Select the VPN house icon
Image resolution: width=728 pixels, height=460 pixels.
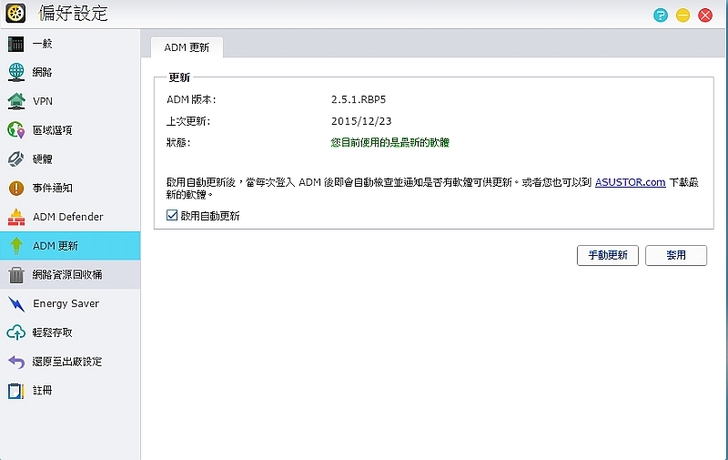coord(16,101)
